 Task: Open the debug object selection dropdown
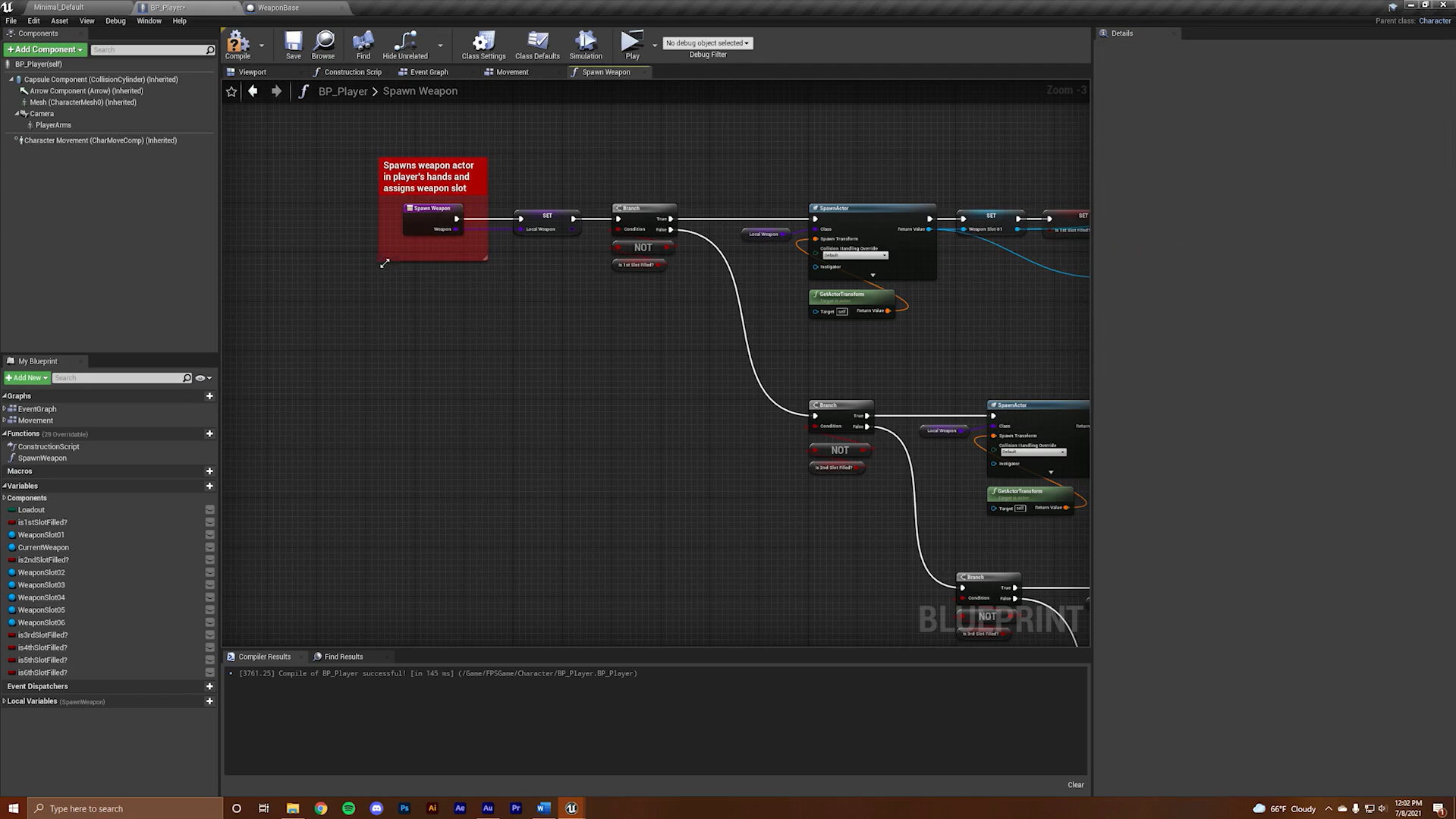pos(707,43)
